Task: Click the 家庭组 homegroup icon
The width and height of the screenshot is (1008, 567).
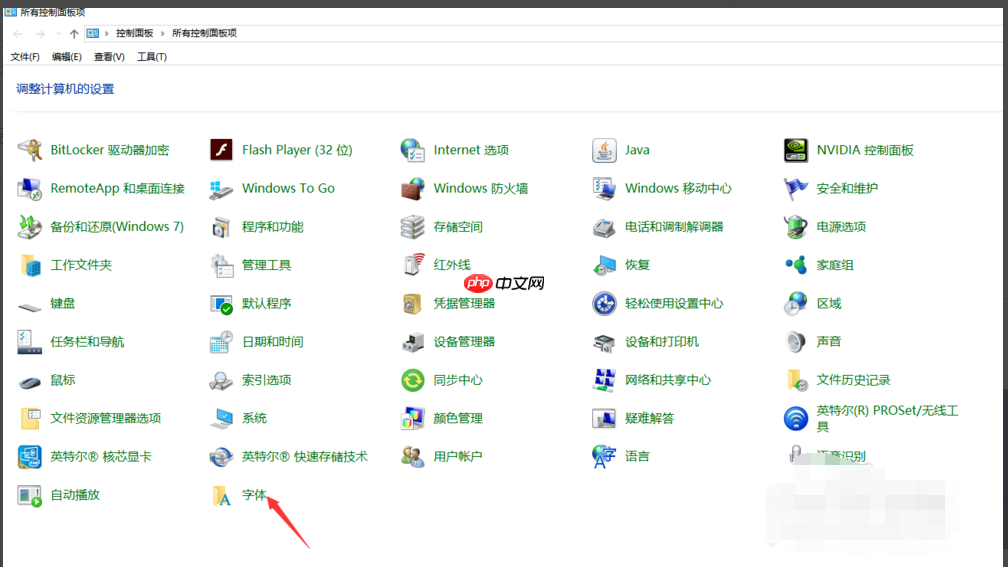Action: click(x=795, y=265)
